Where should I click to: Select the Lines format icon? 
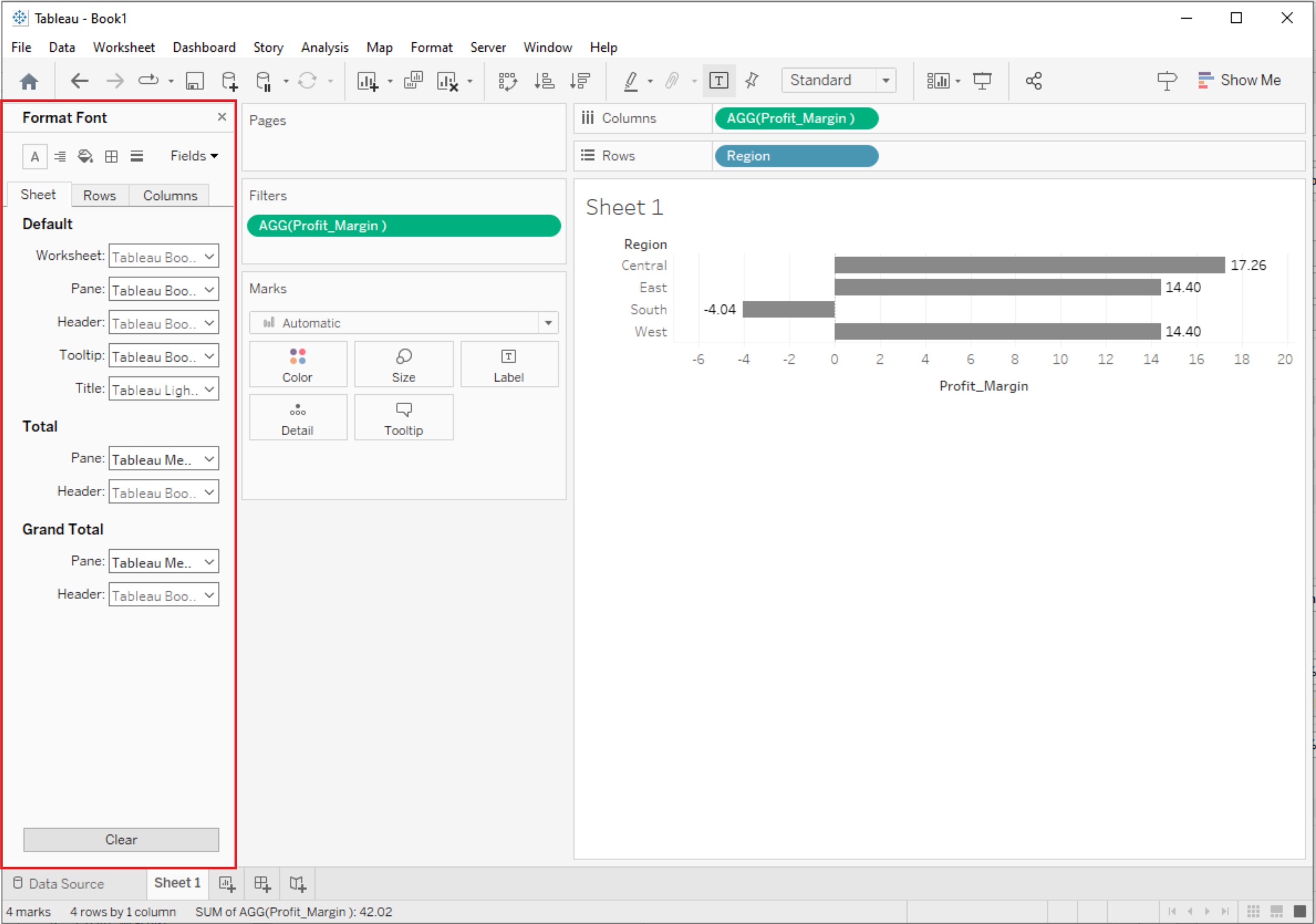[136, 157]
